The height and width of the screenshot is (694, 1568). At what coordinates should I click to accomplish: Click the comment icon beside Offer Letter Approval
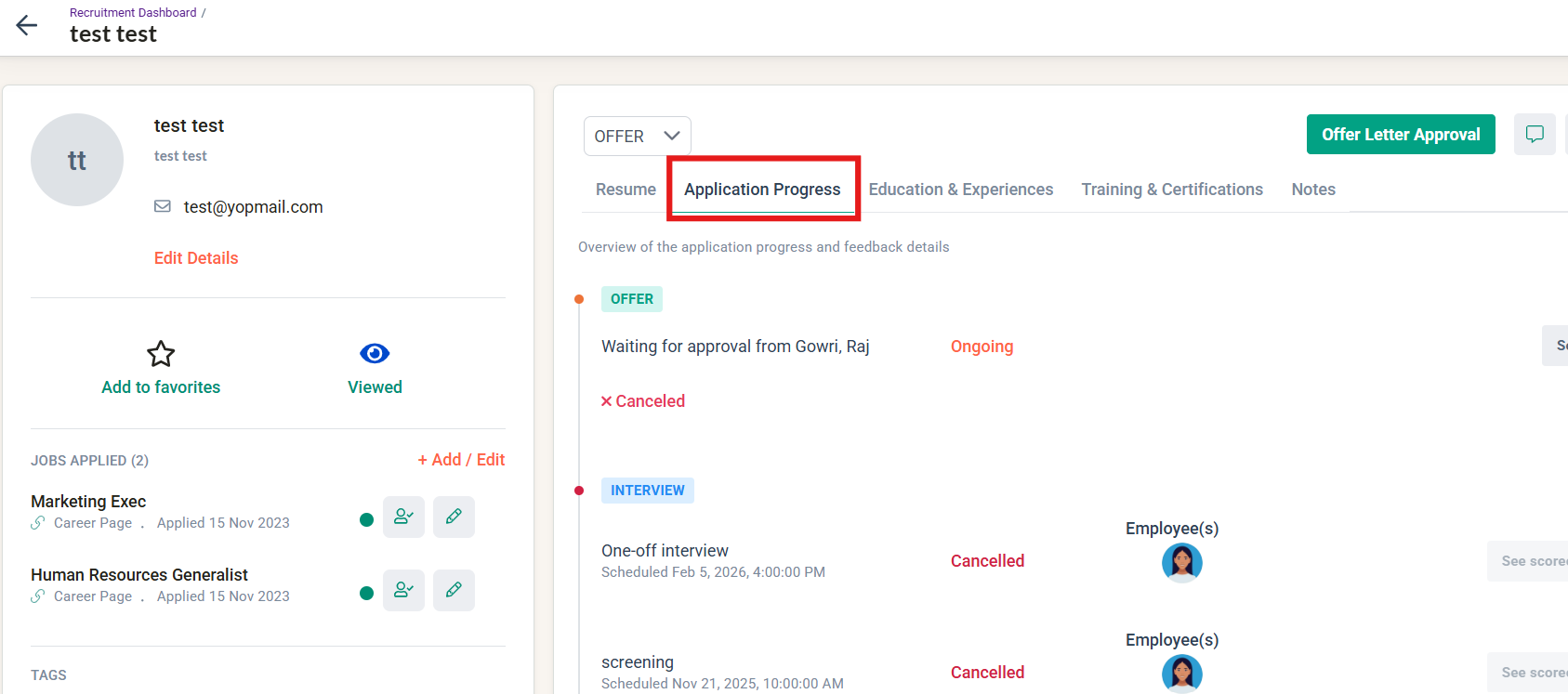(1535, 135)
